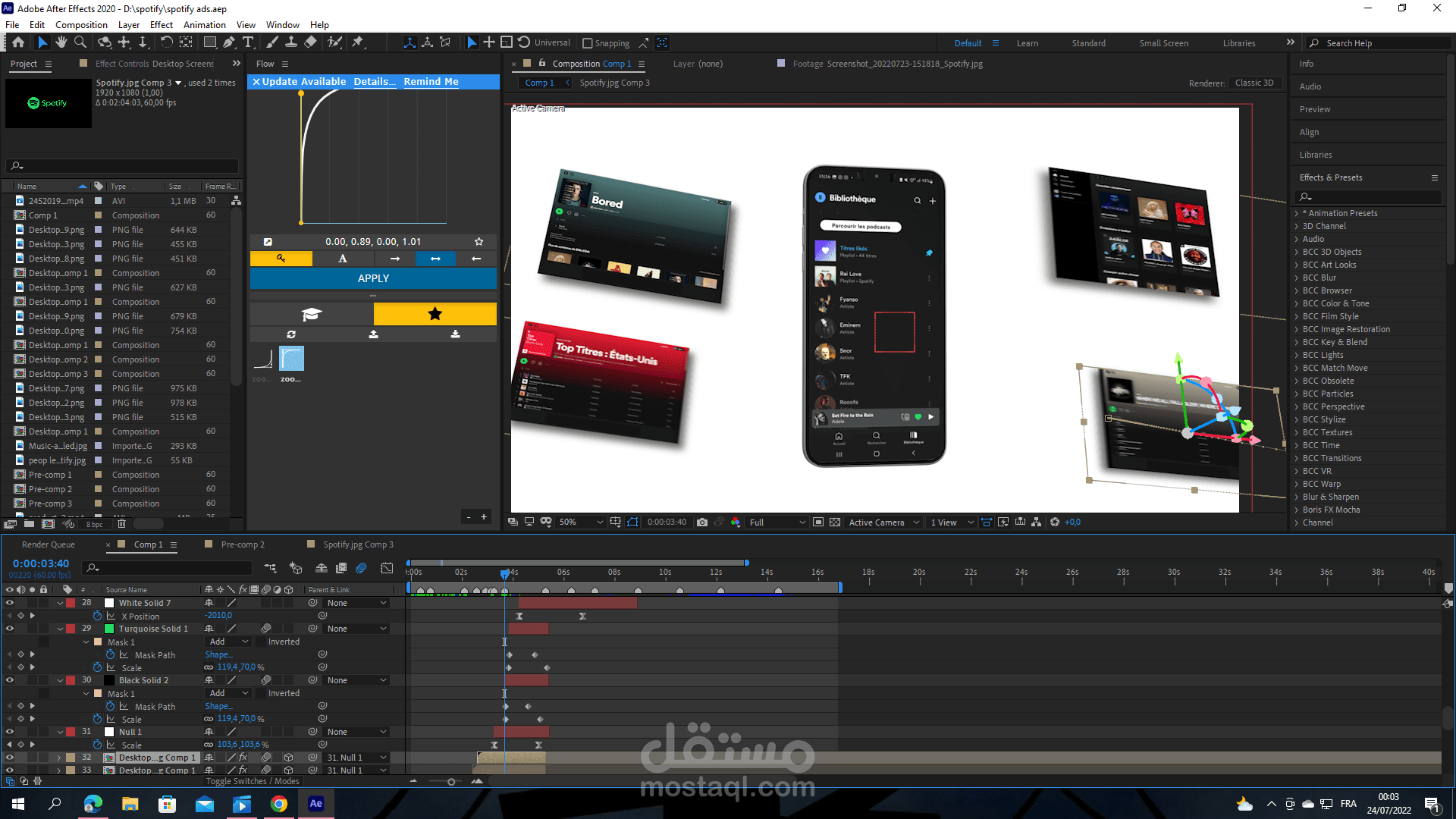
Task: Enable the Snapping checkbox
Action: click(x=588, y=43)
